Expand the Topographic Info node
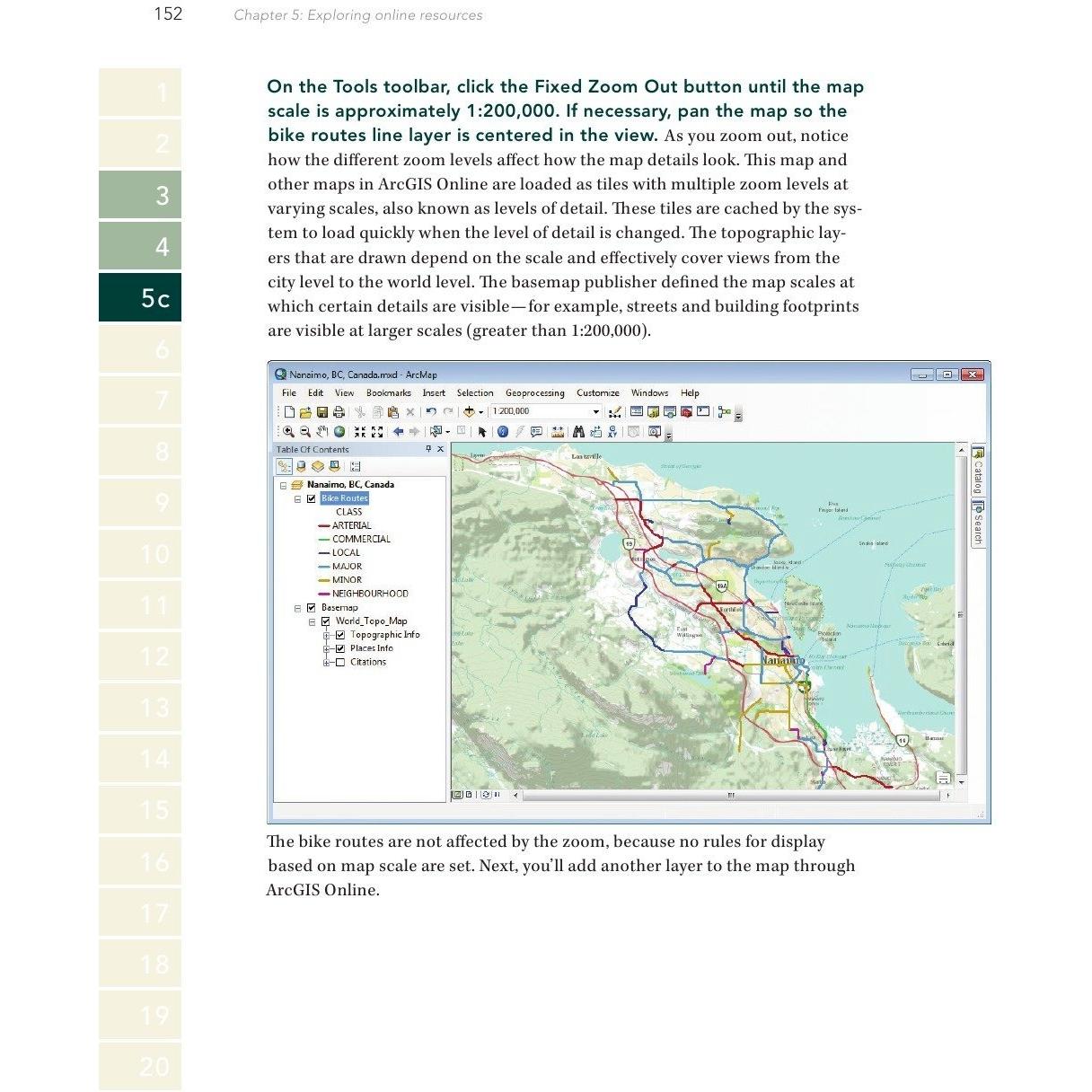The height and width of the screenshot is (1092, 1092). coord(327,635)
